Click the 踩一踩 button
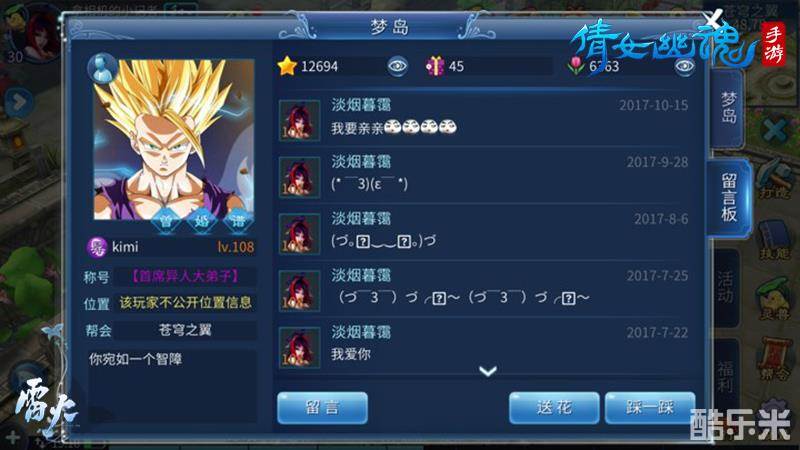This screenshot has width=800, height=450. point(650,408)
